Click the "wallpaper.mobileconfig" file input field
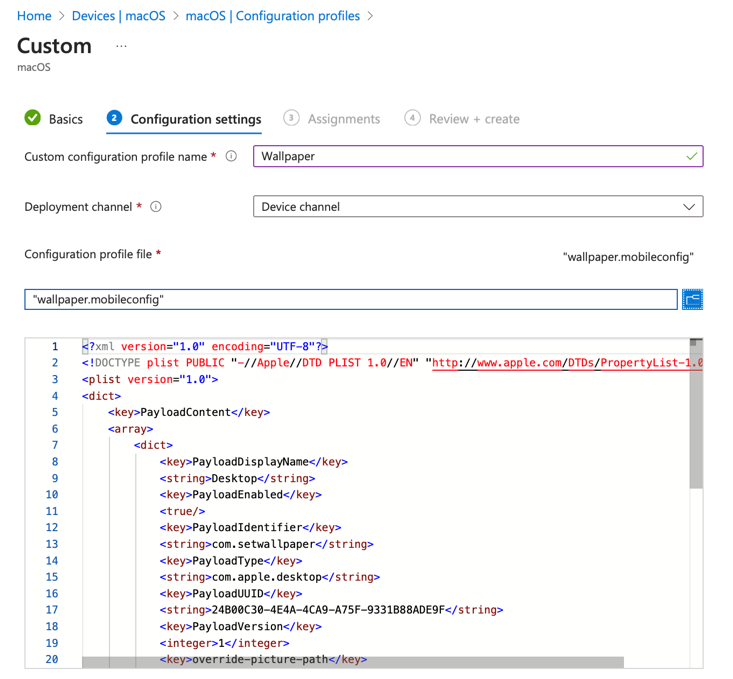Image resolution: width=733 pixels, height=679 pixels. (x=351, y=299)
